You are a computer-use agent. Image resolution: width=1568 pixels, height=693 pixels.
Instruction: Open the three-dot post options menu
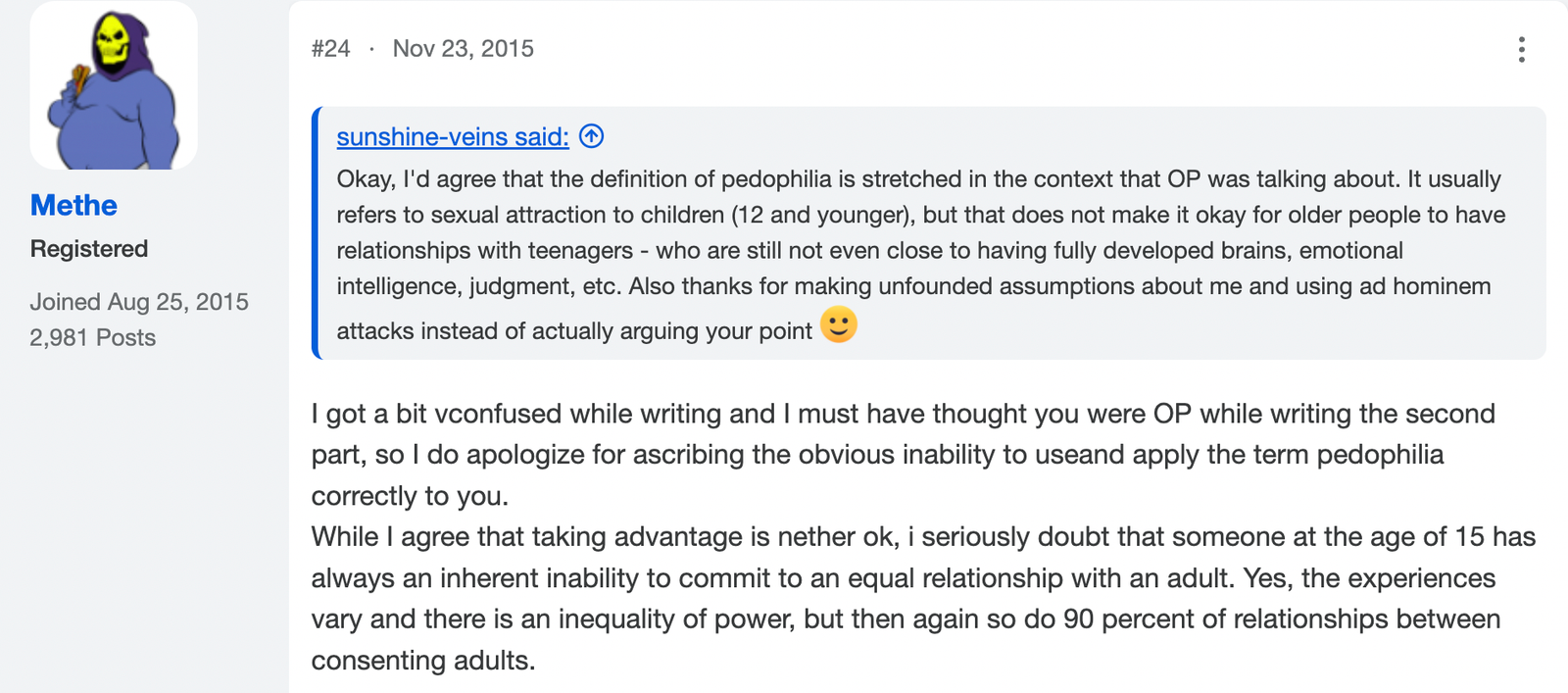[1521, 49]
